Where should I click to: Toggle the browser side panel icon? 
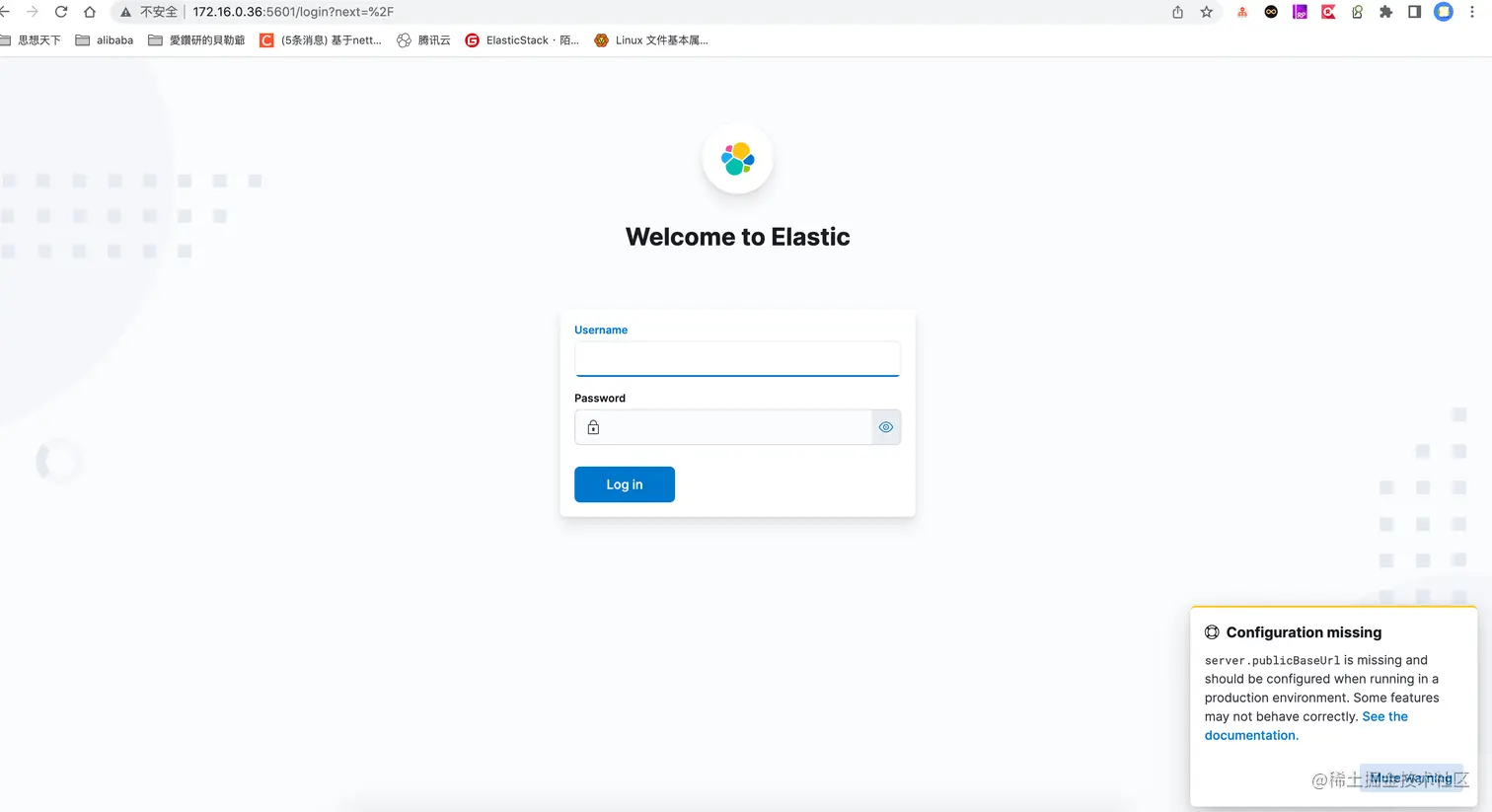[x=1414, y=12]
